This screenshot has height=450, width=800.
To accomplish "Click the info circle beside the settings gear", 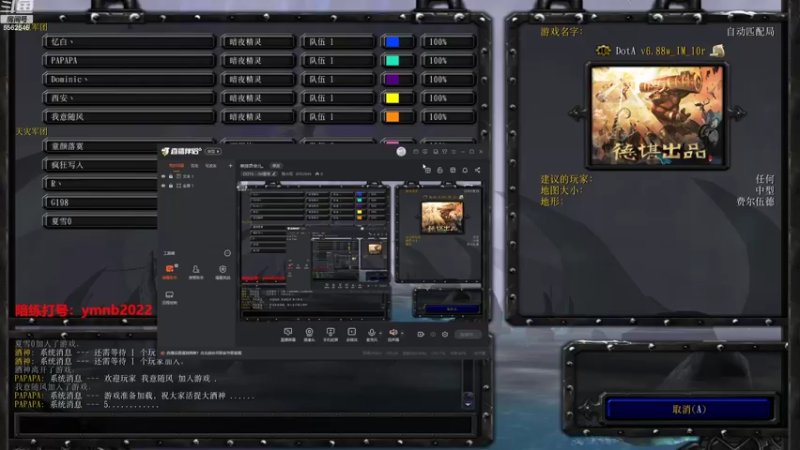I will pyautogui.click(x=433, y=334).
